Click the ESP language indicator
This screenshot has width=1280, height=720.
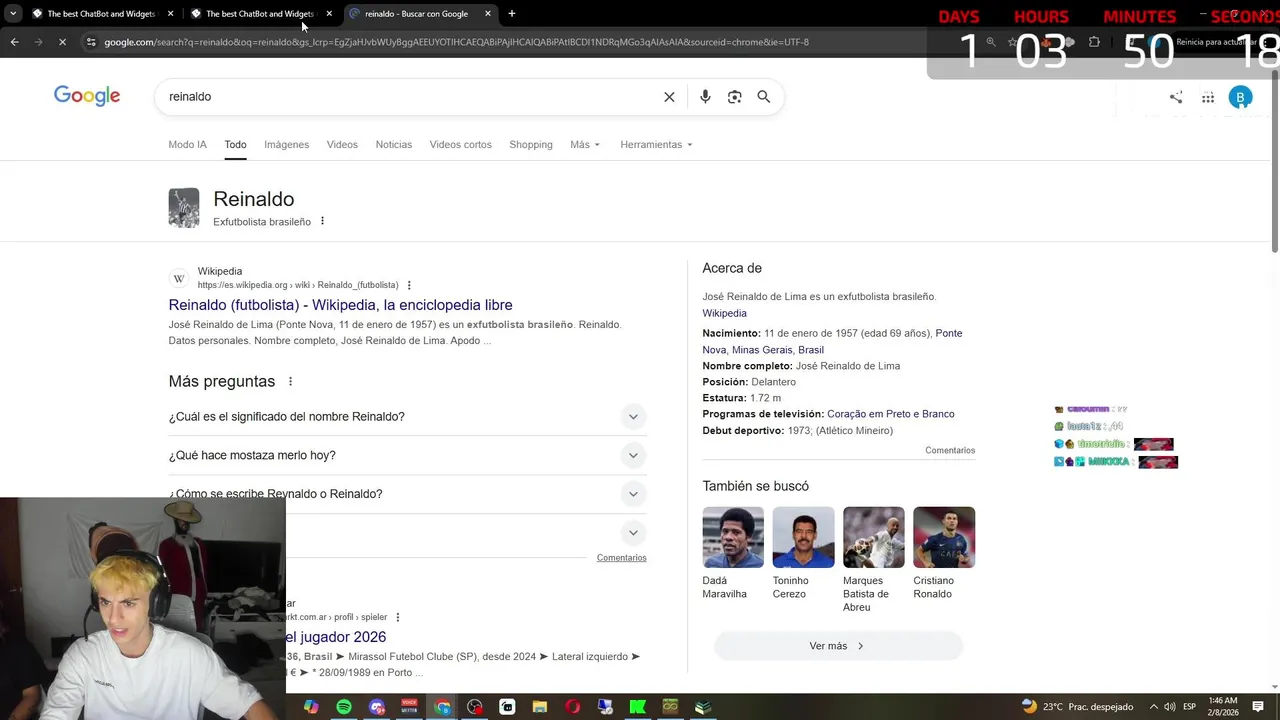coord(1189,707)
